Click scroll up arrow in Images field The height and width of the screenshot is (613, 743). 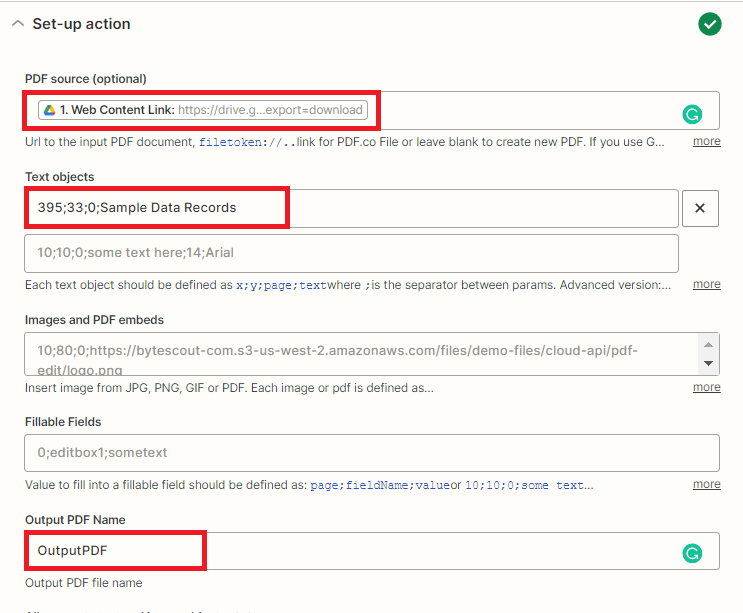point(709,343)
